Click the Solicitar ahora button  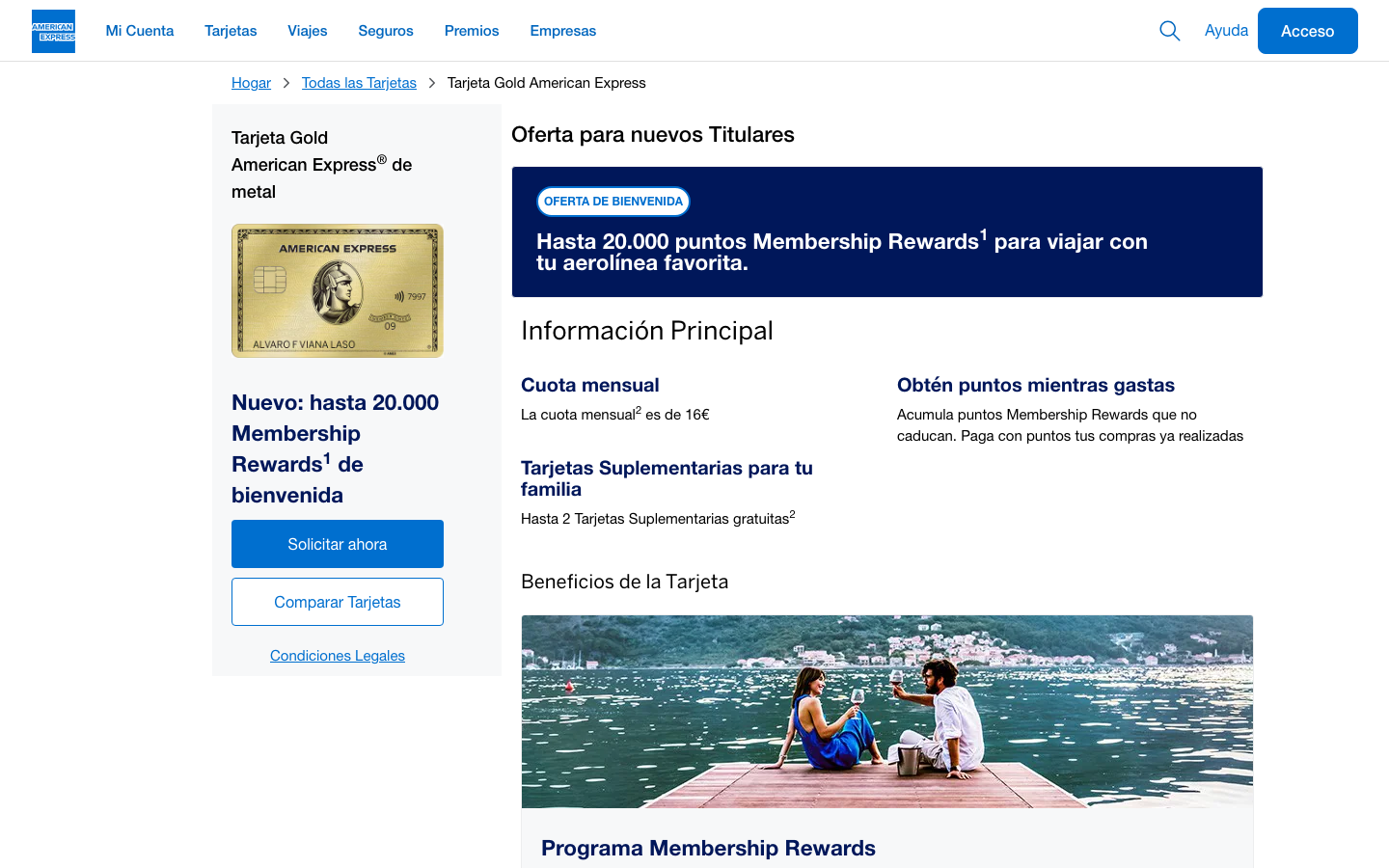point(338,544)
